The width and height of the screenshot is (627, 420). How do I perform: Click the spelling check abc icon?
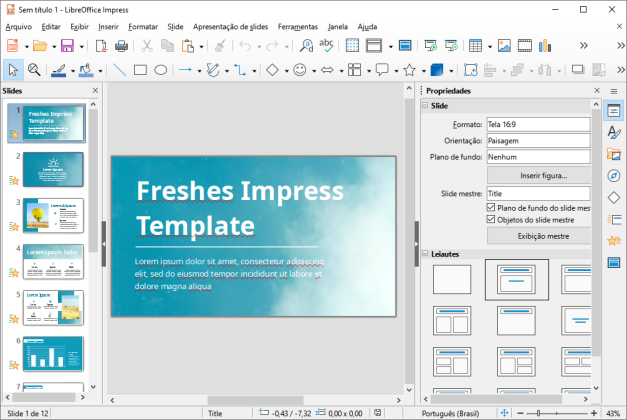point(326,46)
